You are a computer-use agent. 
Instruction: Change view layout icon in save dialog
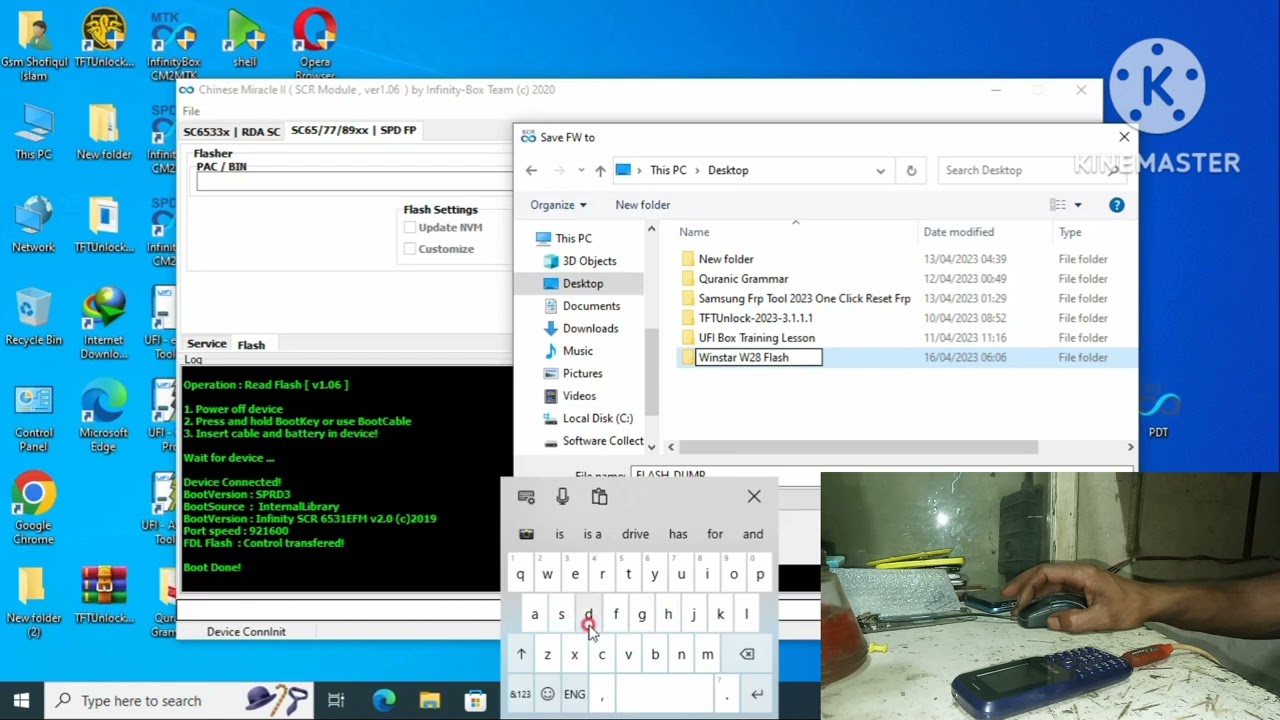[x=1058, y=205]
